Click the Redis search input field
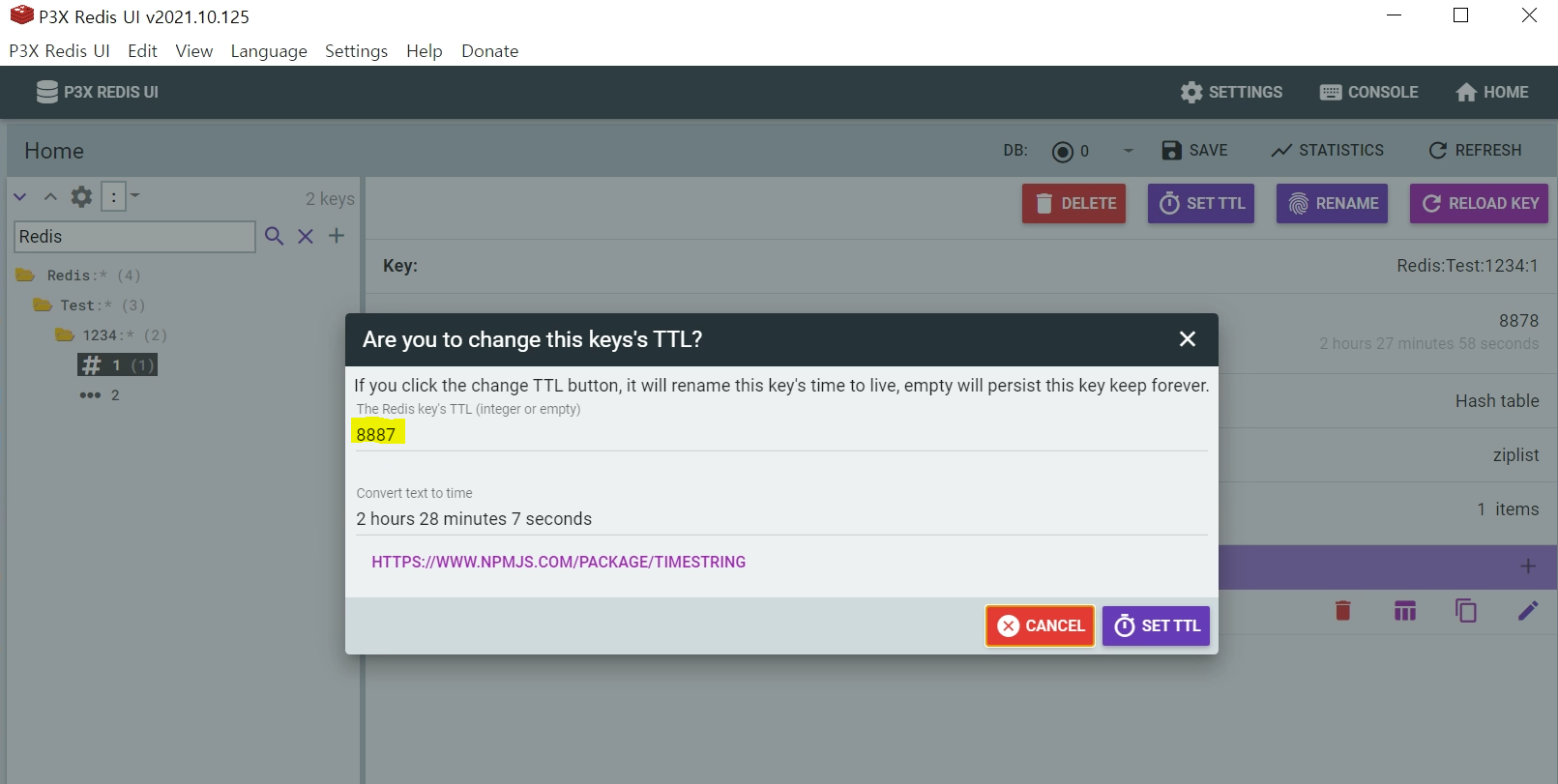The height and width of the screenshot is (784, 1558). 135,237
